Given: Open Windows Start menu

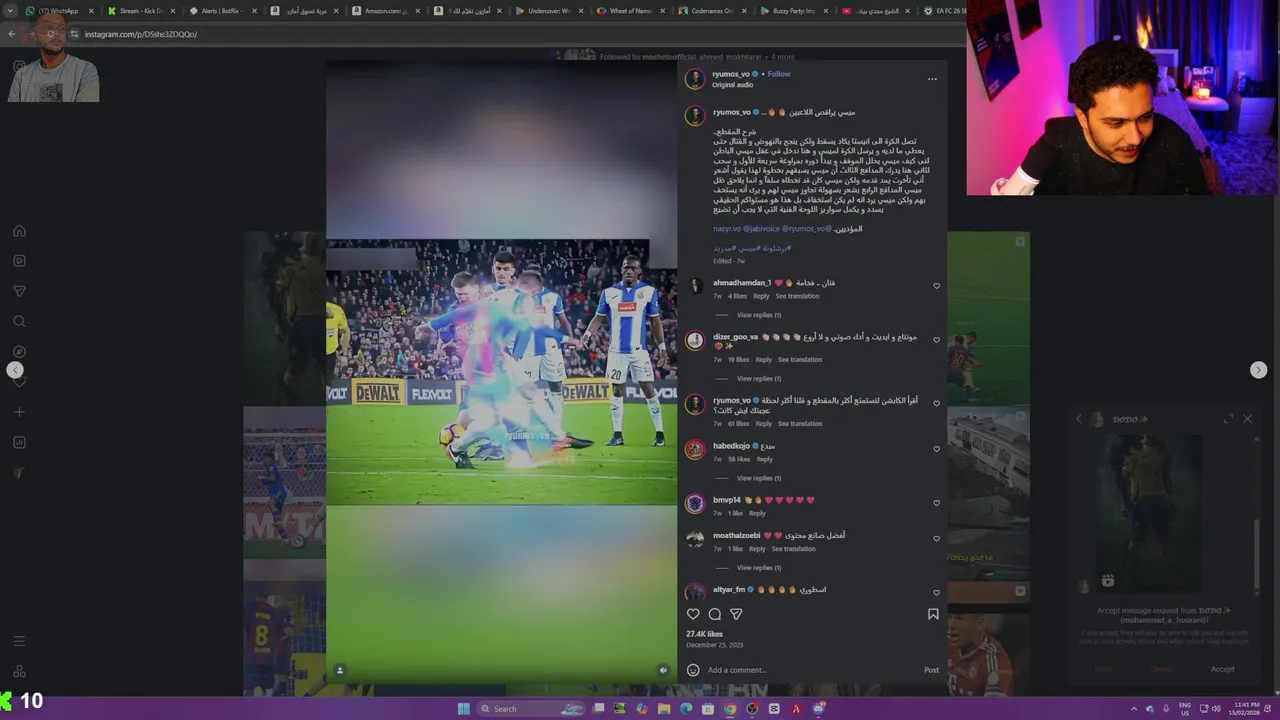Looking at the screenshot, I should coord(463,709).
